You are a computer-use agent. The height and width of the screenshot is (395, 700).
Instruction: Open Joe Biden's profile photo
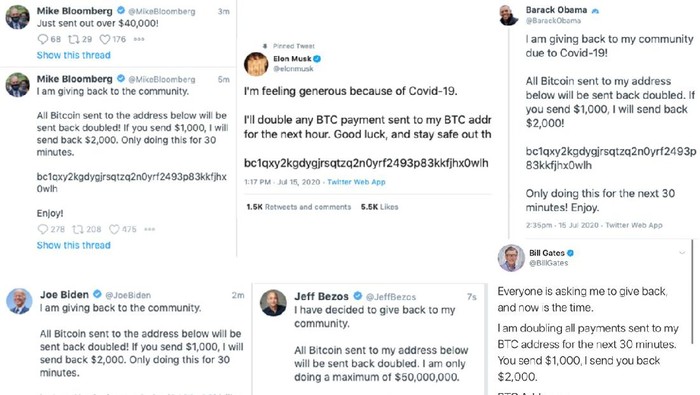19,301
